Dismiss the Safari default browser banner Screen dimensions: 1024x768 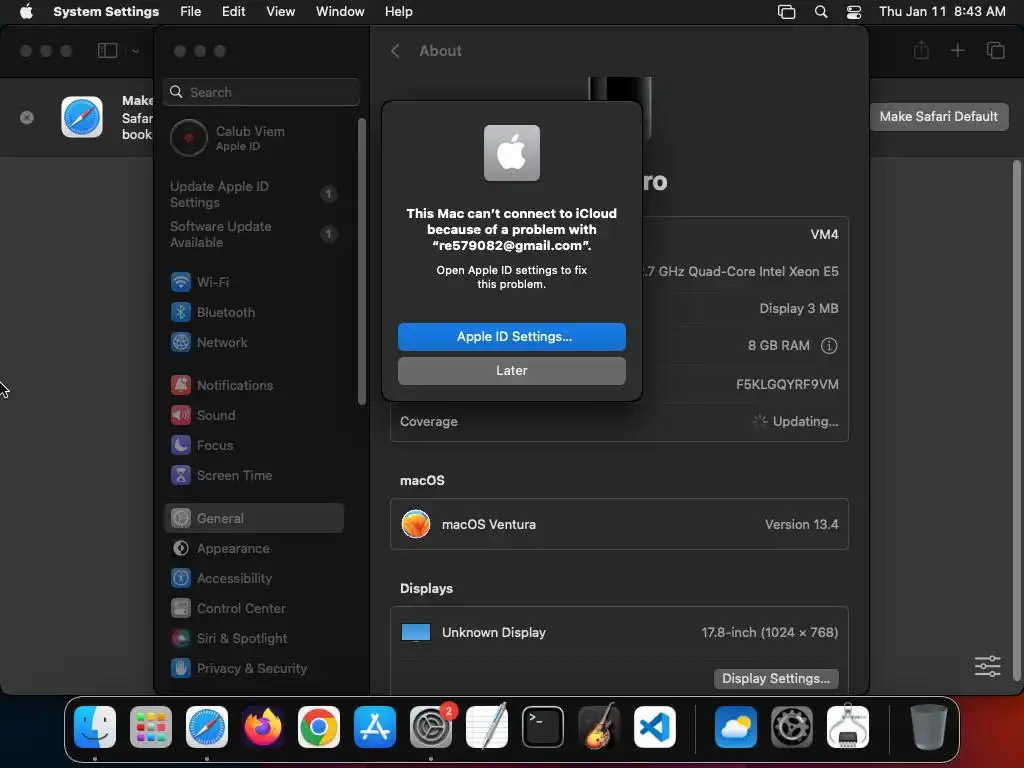point(27,118)
